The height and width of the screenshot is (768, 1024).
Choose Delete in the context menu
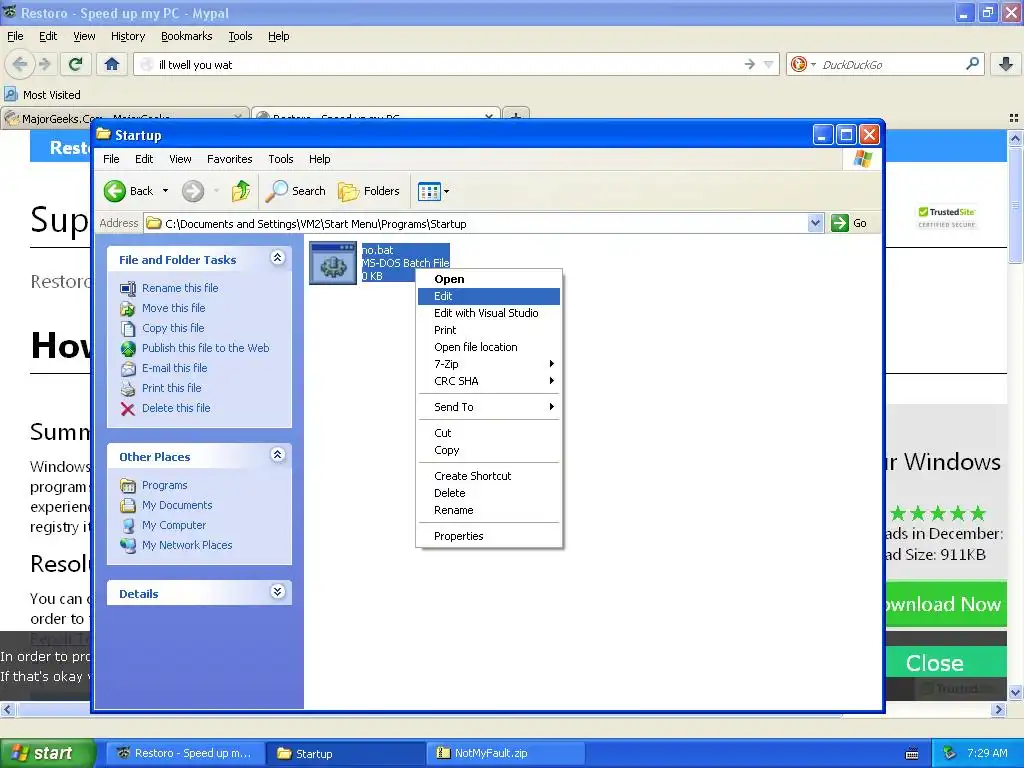coord(488,493)
